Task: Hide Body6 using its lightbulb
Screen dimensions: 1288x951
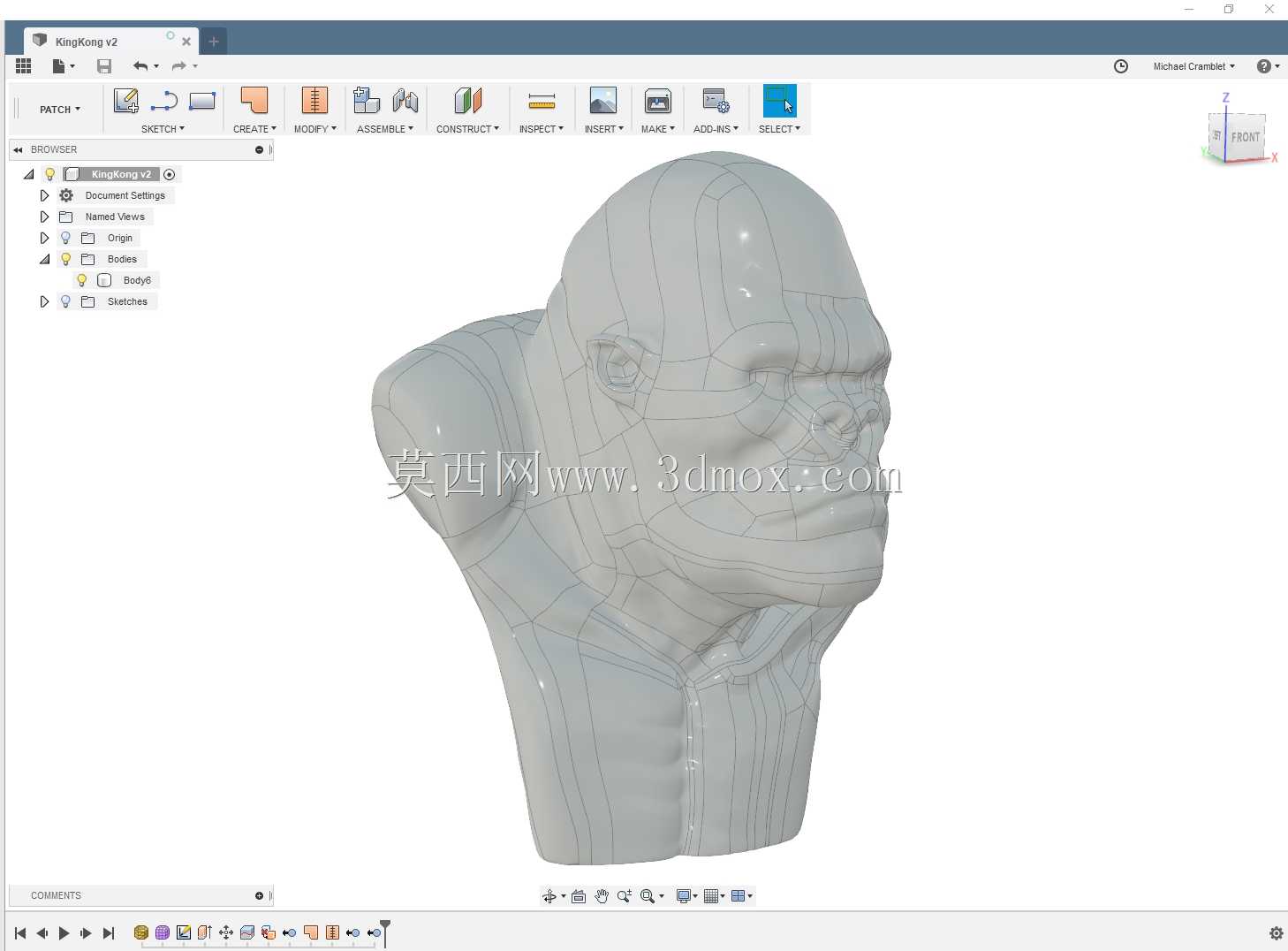Action: point(81,280)
